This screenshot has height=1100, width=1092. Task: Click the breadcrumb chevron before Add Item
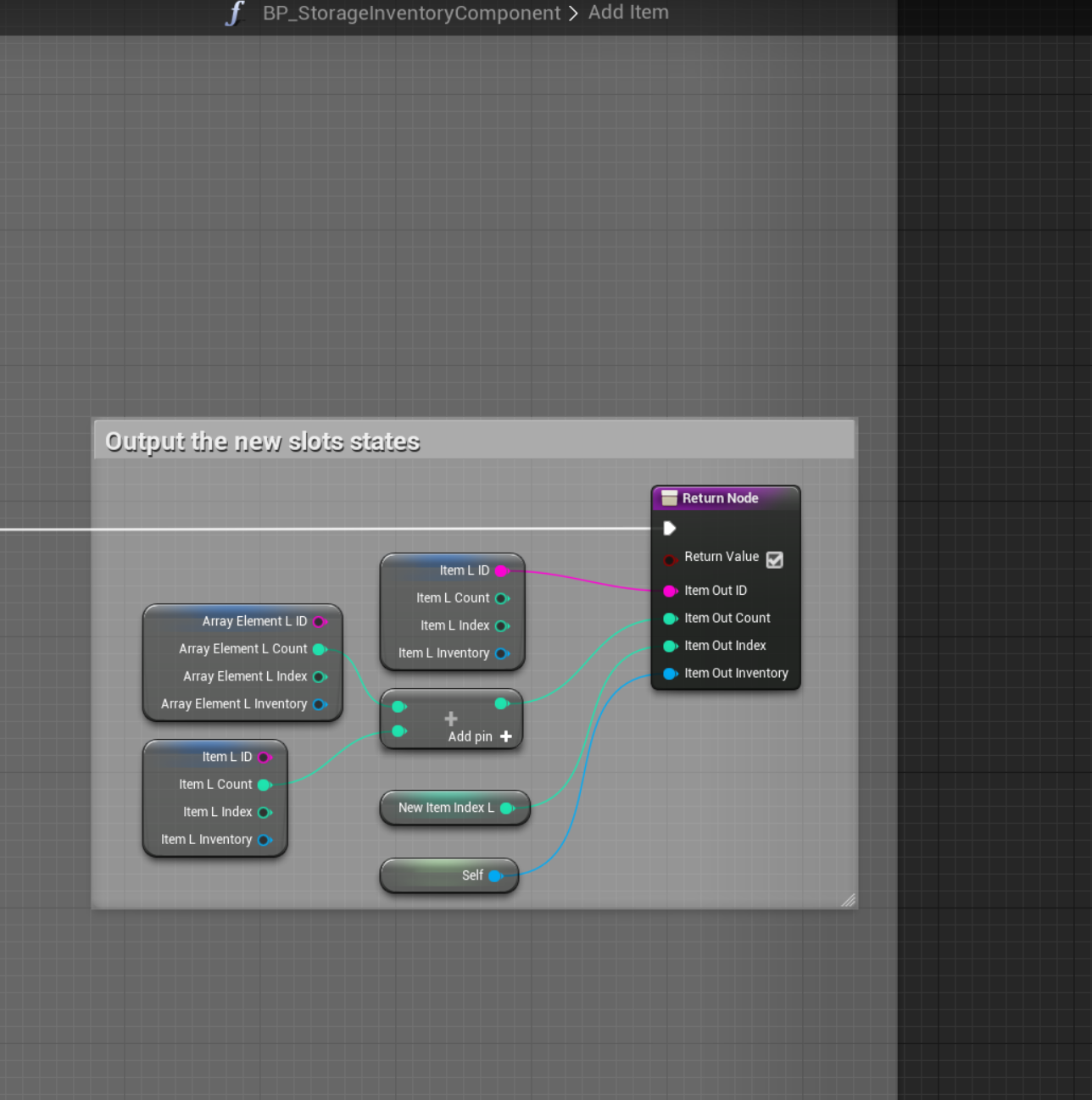pos(574,14)
